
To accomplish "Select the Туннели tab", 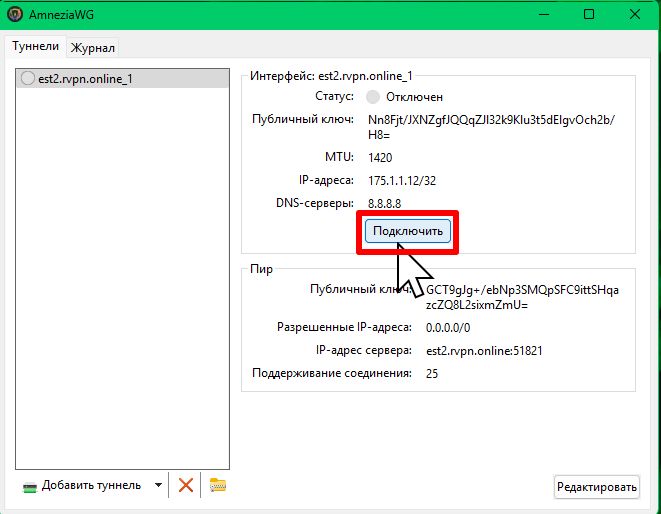I will (x=36, y=47).
